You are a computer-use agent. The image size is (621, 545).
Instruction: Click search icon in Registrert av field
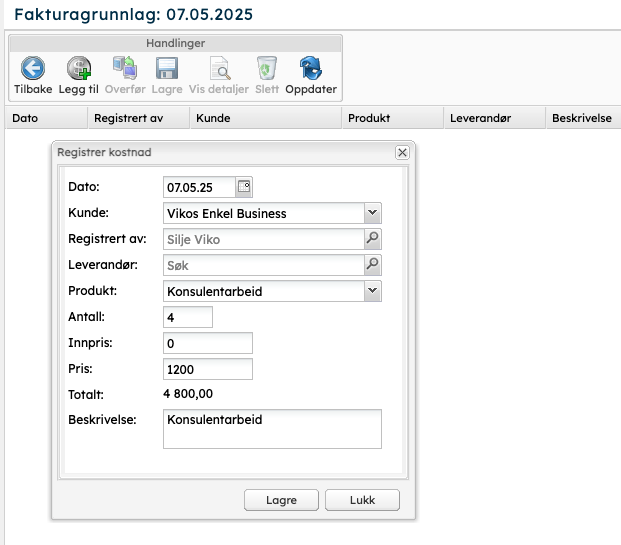[372, 239]
